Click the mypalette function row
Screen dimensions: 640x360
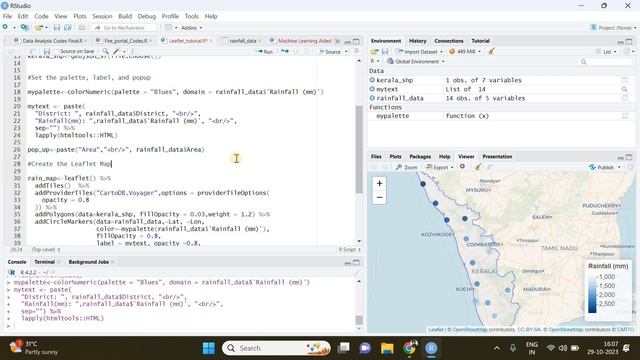(x=500, y=116)
